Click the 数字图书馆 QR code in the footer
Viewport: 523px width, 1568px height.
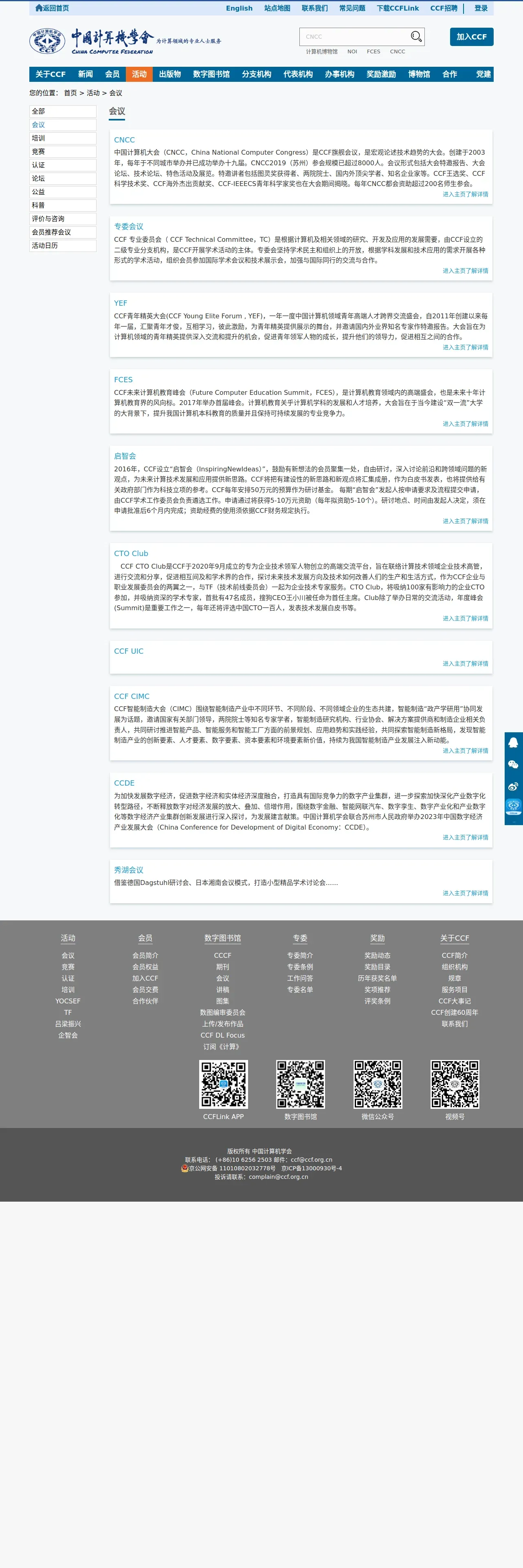[300, 1084]
